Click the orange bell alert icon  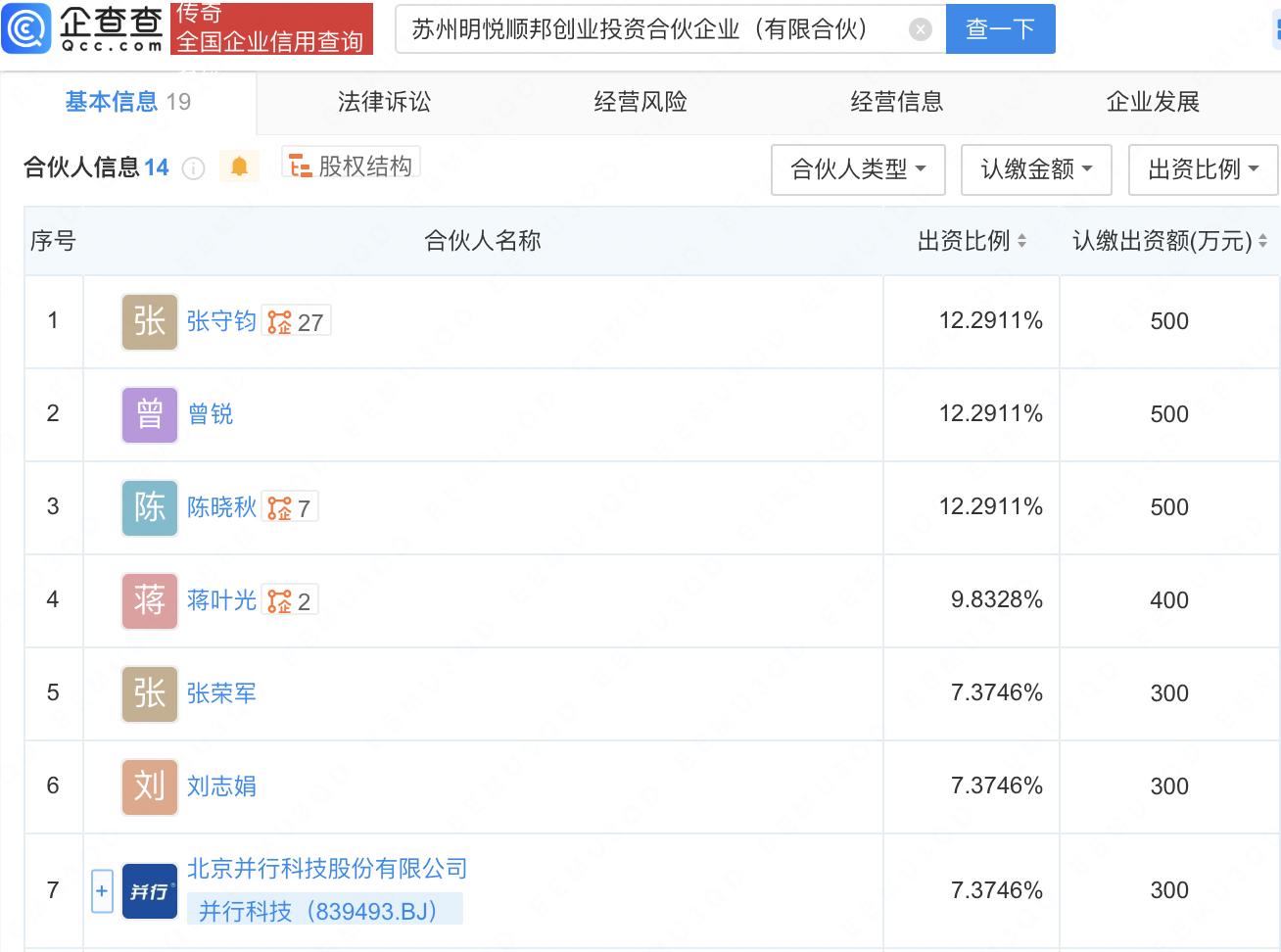239,167
